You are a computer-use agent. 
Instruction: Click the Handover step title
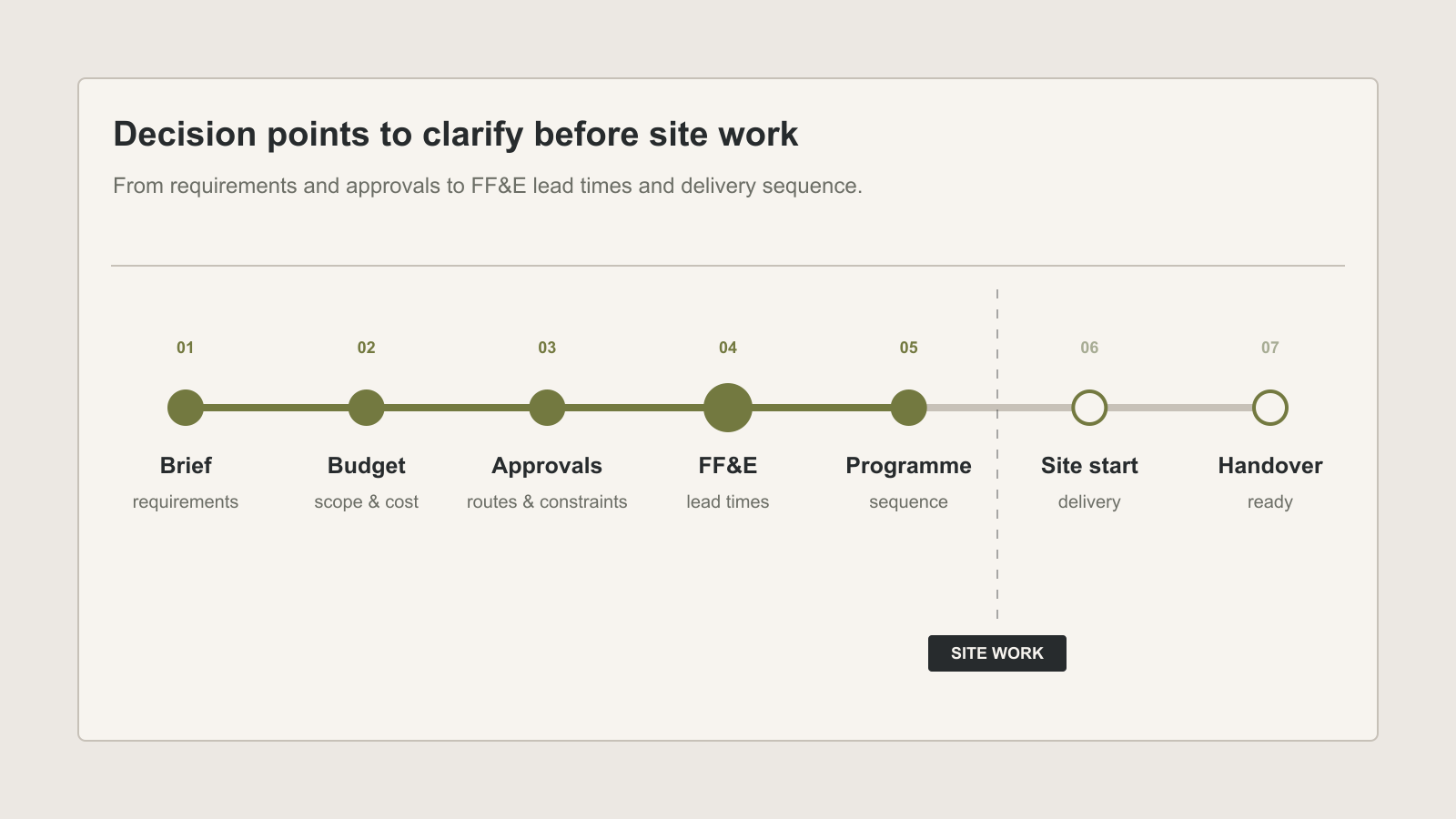(x=1270, y=466)
